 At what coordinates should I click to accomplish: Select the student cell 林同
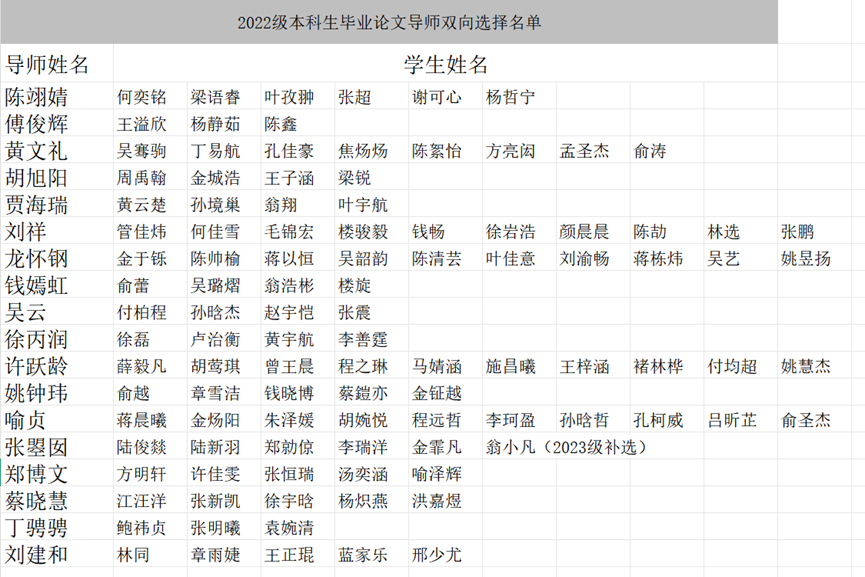[x=133, y=554]
